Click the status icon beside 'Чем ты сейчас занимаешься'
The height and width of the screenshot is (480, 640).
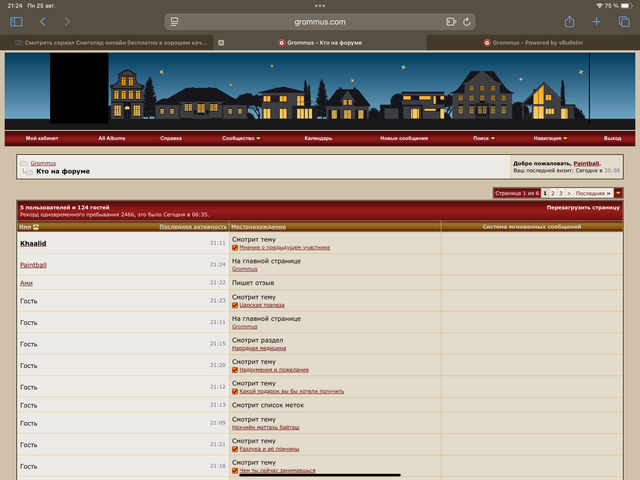coord(235,471)
